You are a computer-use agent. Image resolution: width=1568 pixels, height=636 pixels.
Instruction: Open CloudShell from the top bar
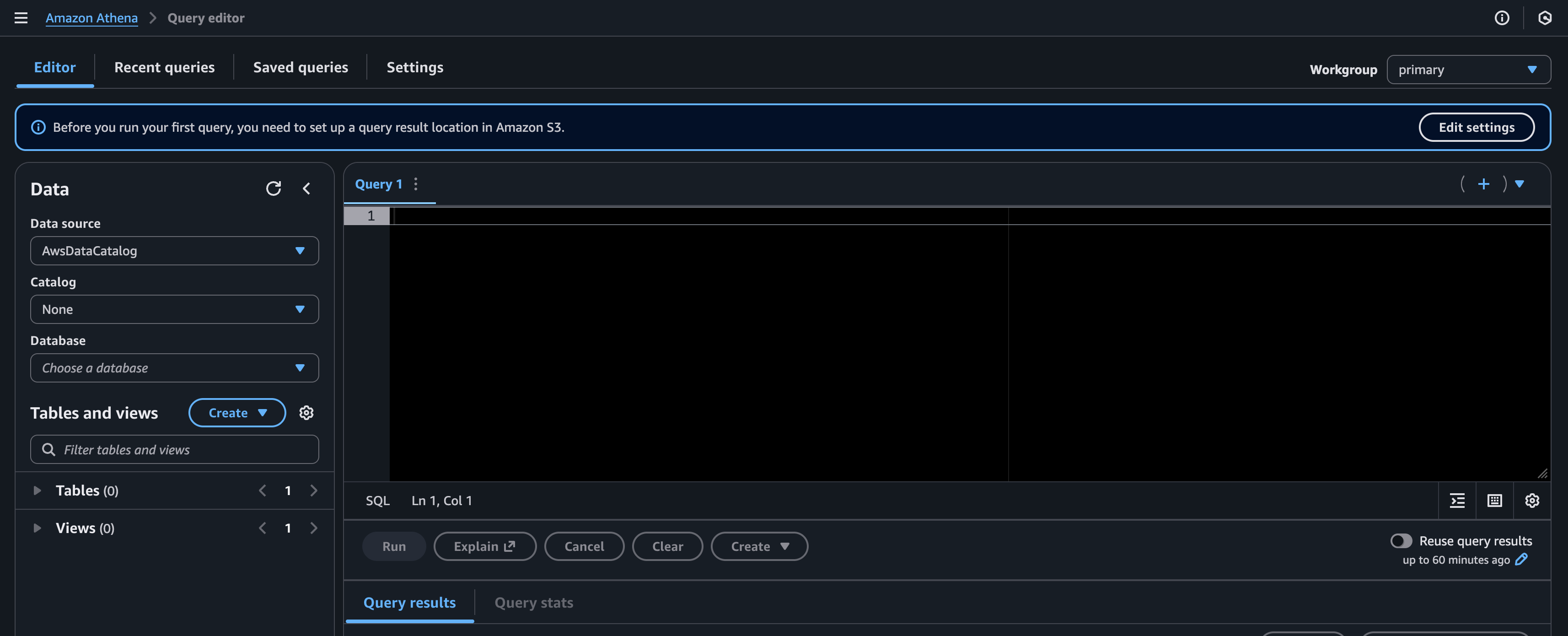1546,18
